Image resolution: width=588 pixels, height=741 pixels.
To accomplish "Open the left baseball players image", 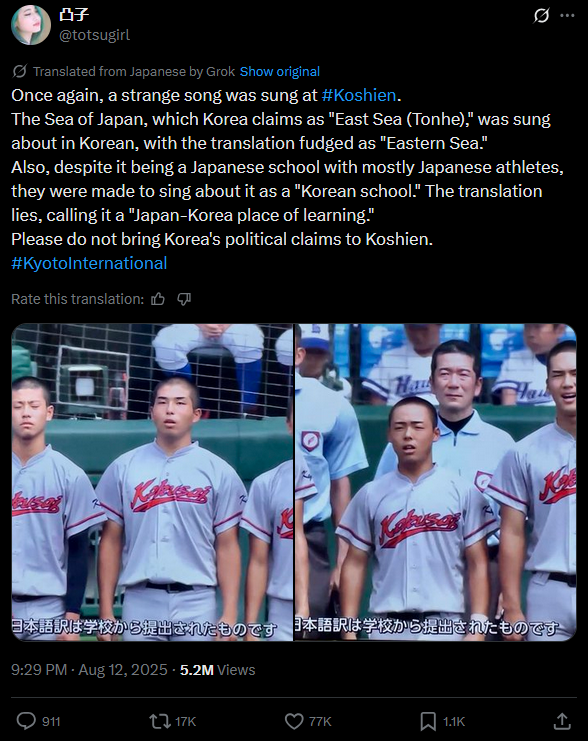I will (x=152, y=482).
